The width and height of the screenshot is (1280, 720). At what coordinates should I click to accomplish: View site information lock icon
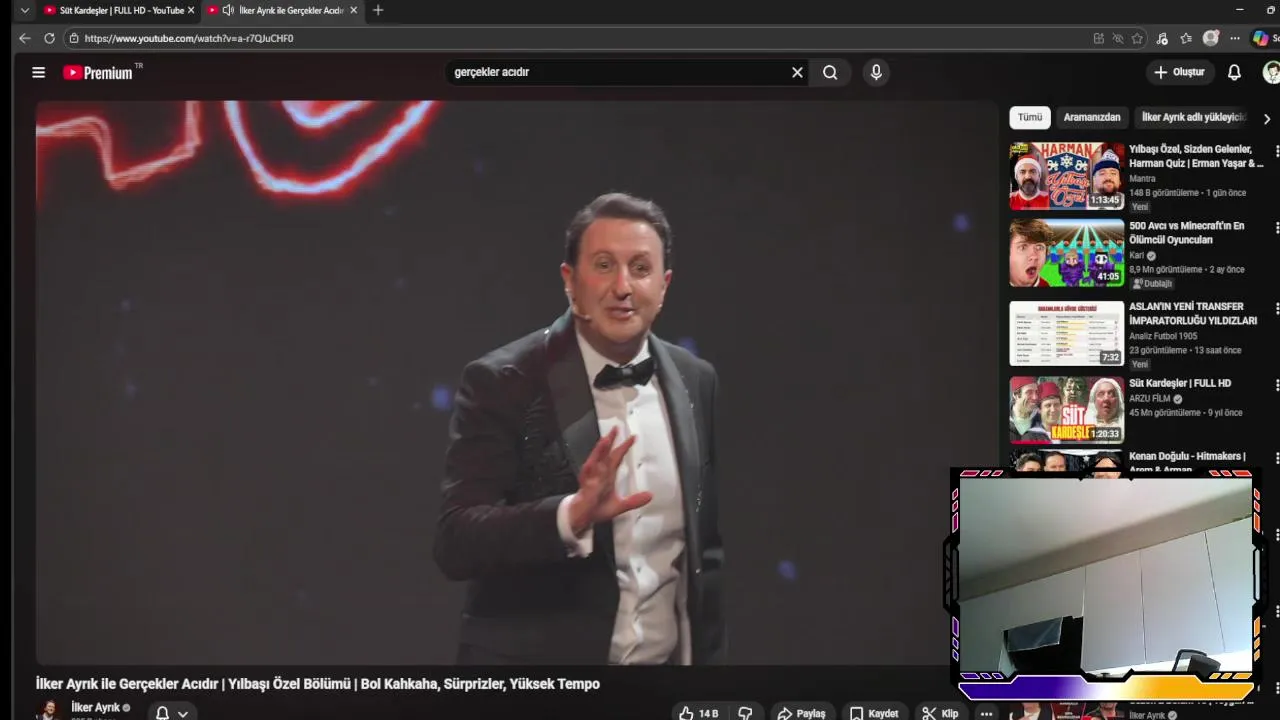pyautogui.click(x=73, y=38)
